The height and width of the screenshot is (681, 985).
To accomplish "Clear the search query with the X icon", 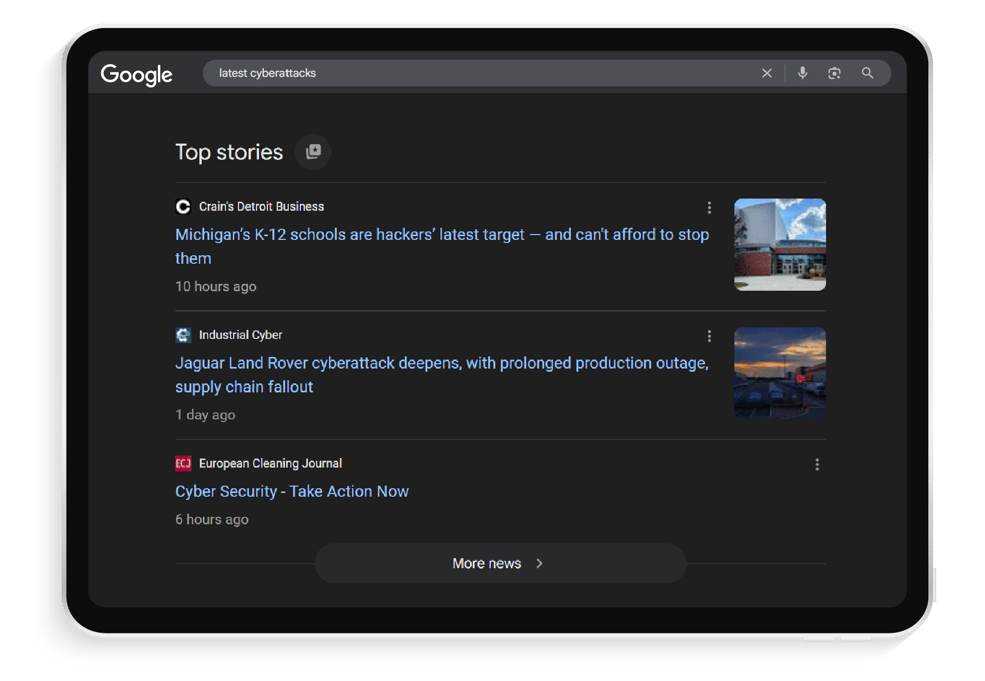I will pyautogui.click(x=767, y=73).
